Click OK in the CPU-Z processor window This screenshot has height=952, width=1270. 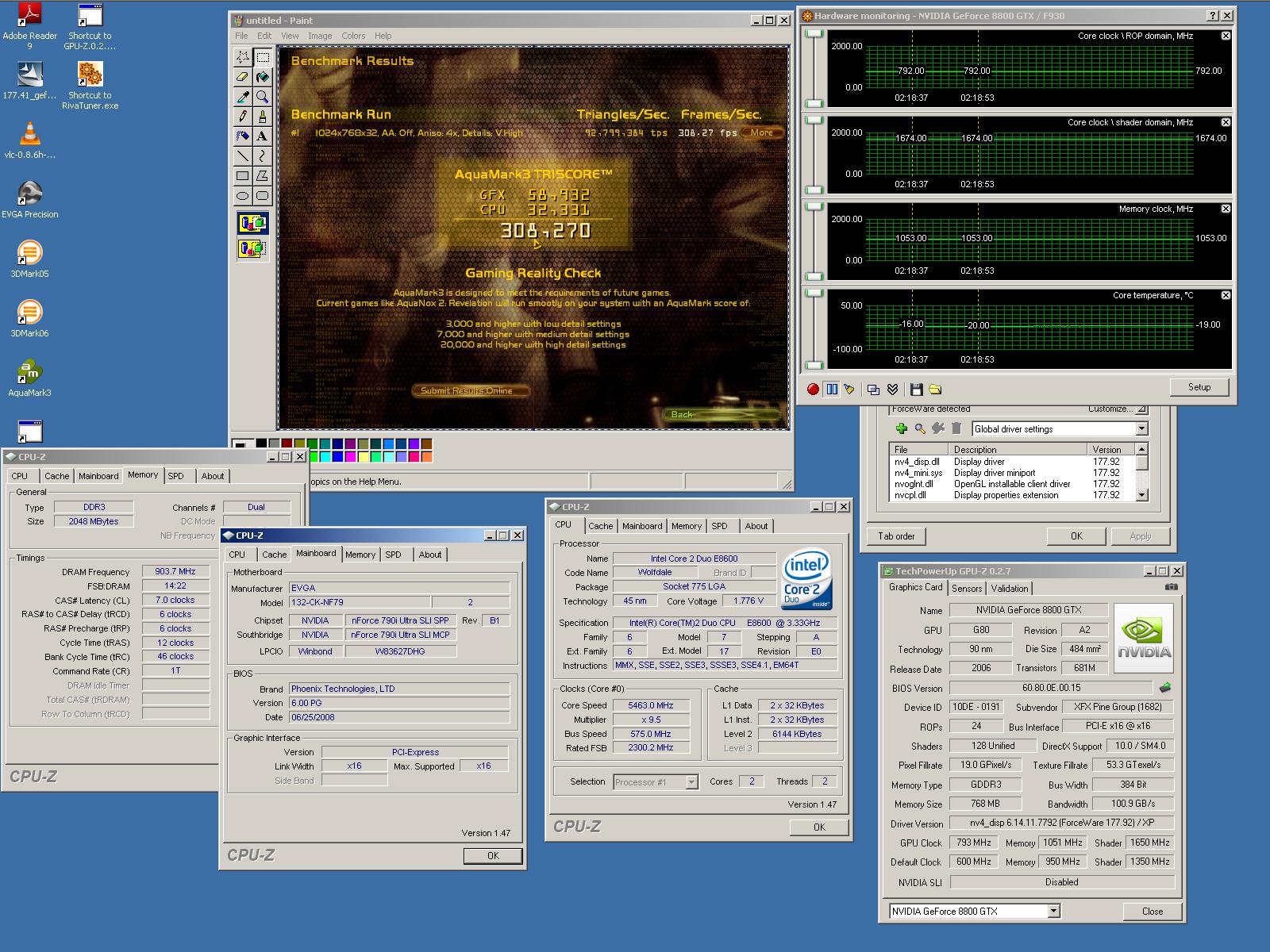point(819,827)
